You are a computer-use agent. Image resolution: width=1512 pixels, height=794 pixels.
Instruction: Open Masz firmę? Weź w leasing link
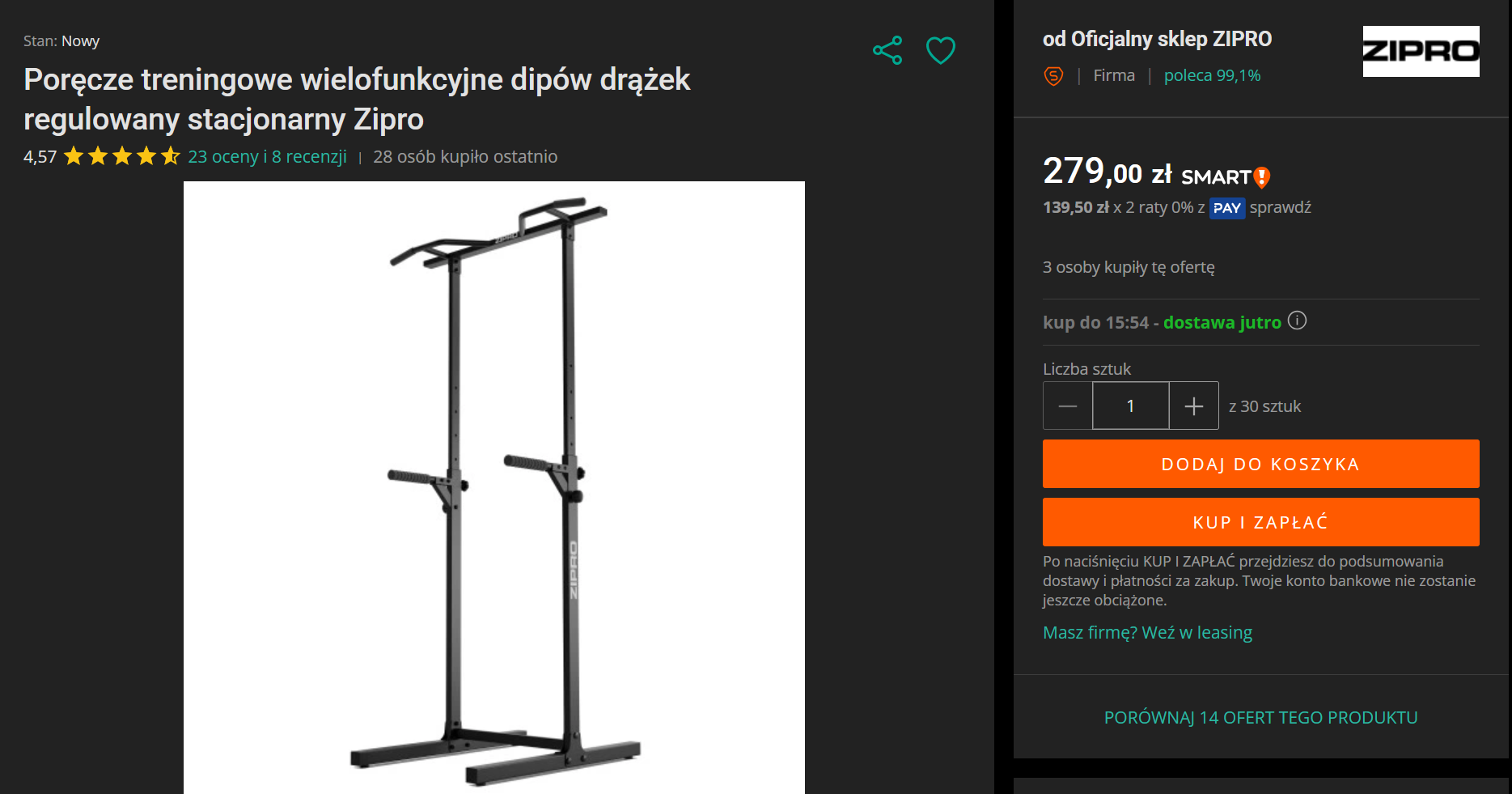tap(1147, 632)
